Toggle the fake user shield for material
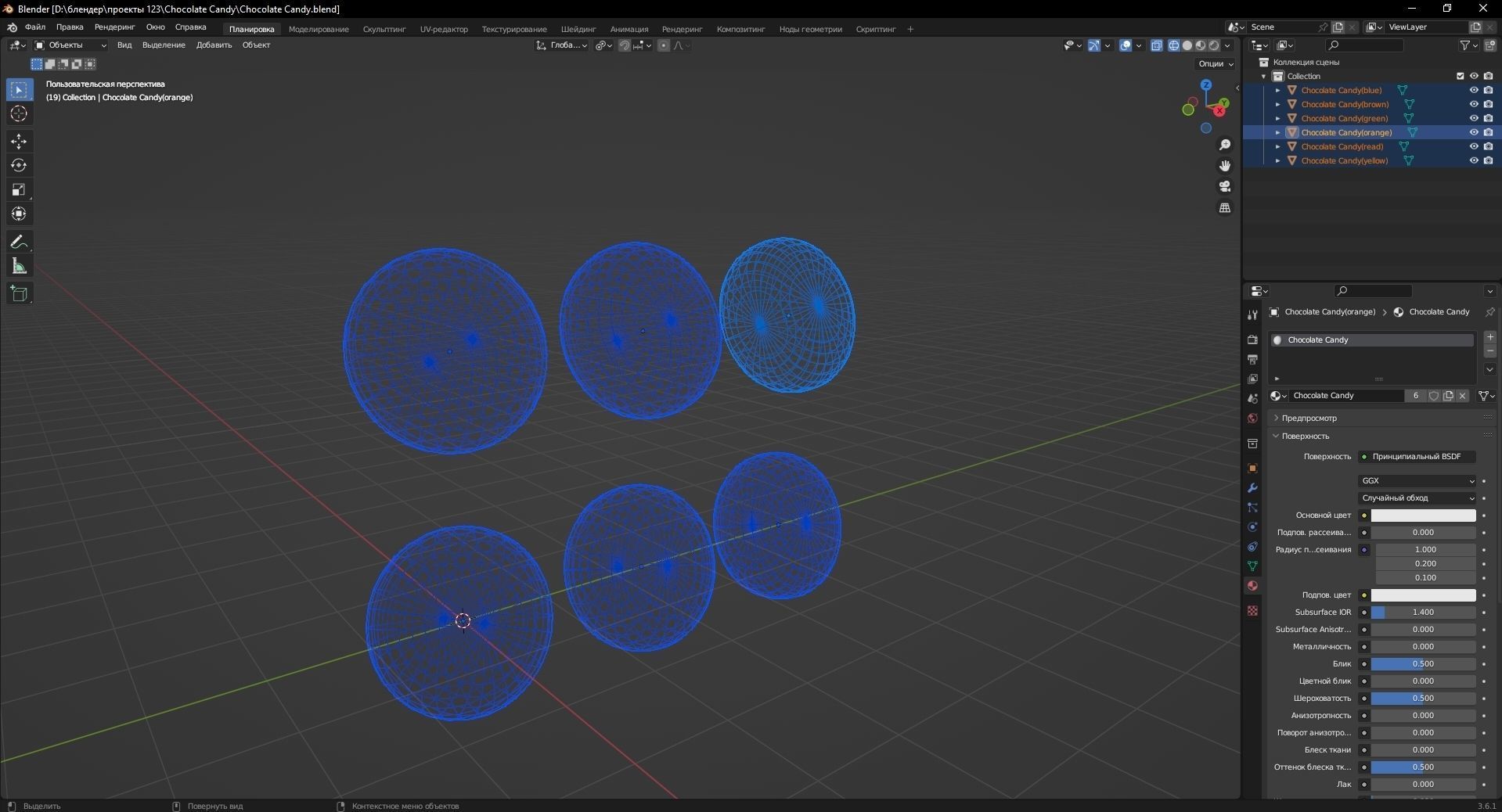 pos(1434,396)
